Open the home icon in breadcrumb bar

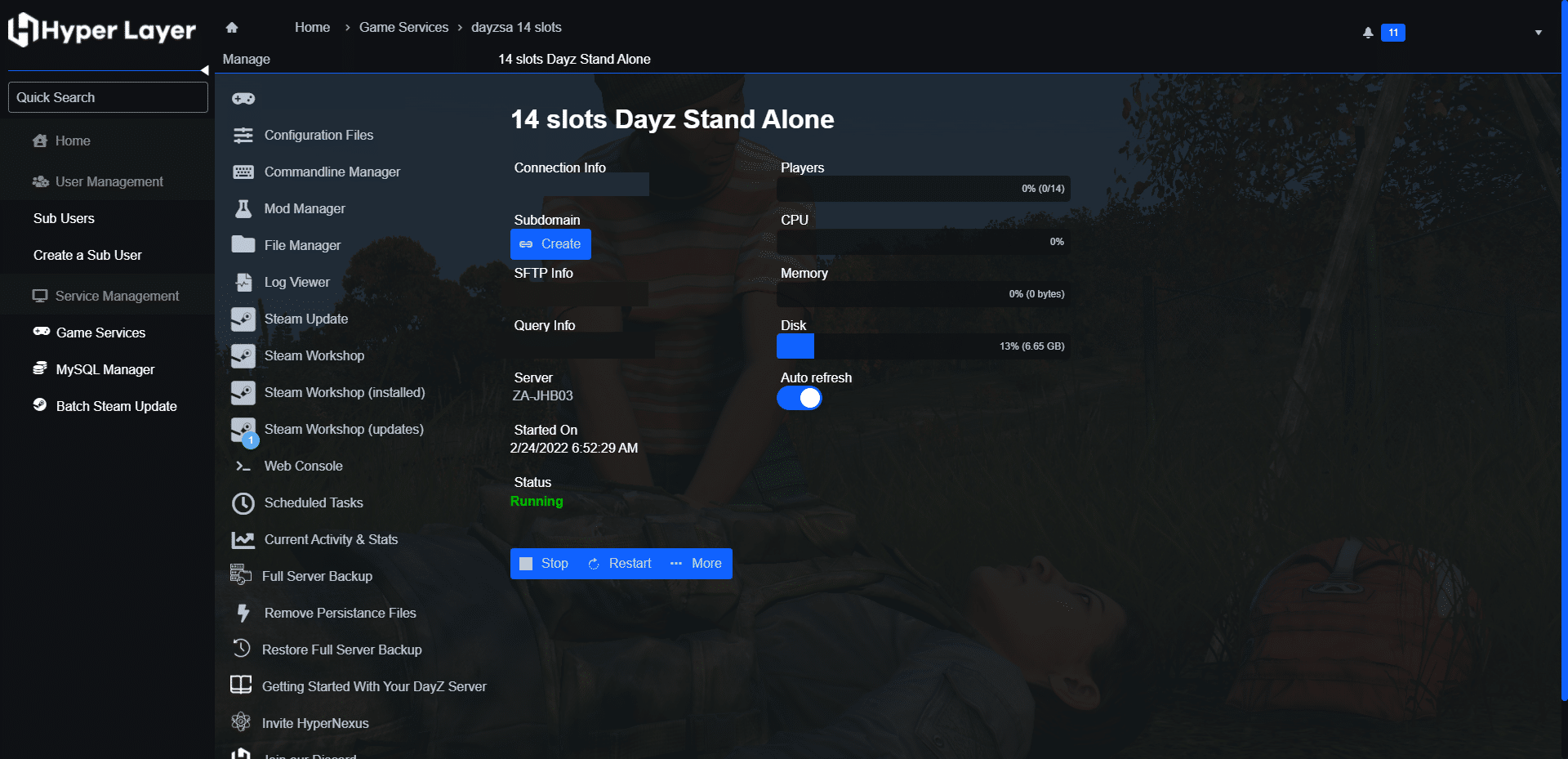232,28
